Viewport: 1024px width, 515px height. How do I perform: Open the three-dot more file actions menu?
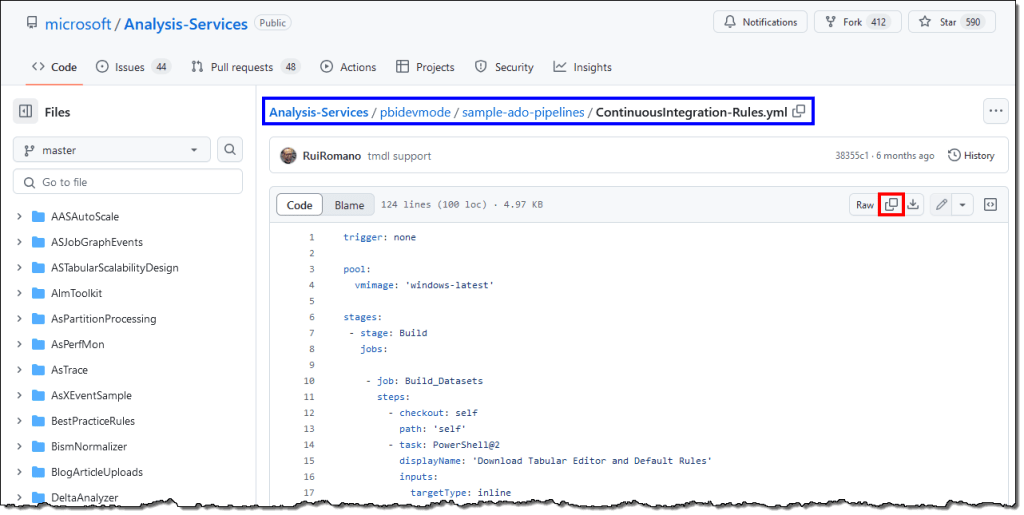coord(995,112)
